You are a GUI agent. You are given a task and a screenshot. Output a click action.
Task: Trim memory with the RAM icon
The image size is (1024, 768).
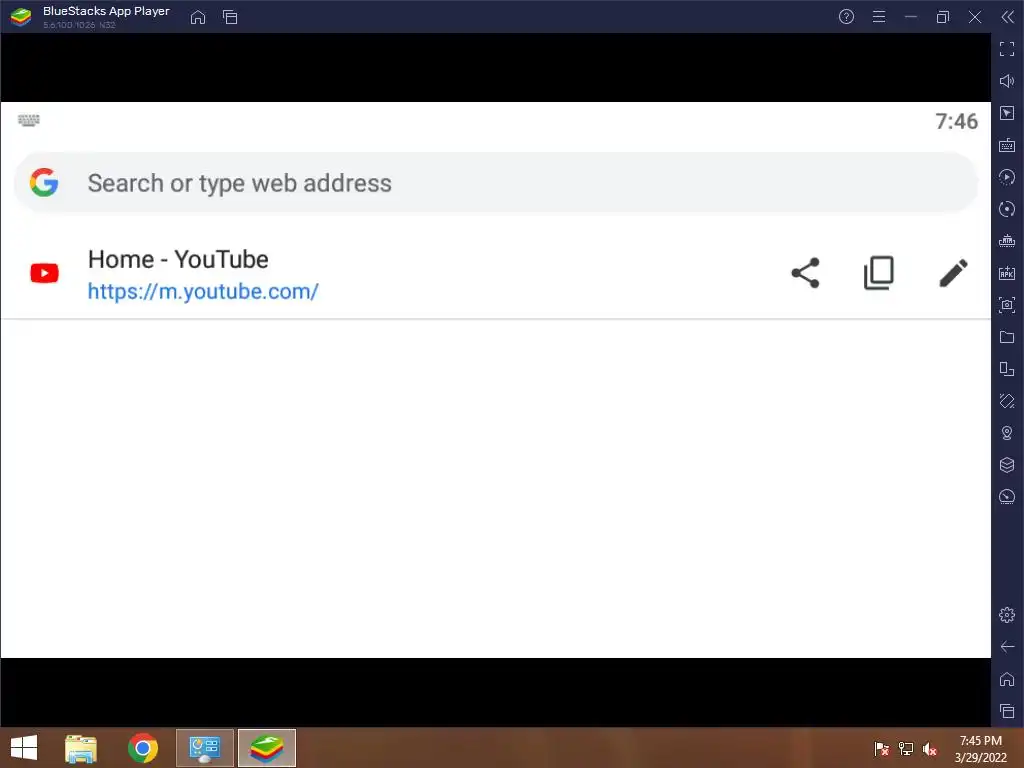[1007, 241]
